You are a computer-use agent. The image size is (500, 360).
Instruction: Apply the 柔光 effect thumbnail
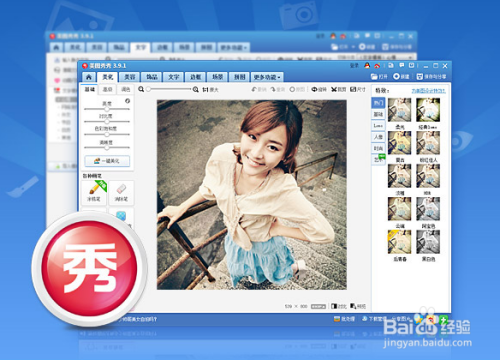tap(399, 110)
